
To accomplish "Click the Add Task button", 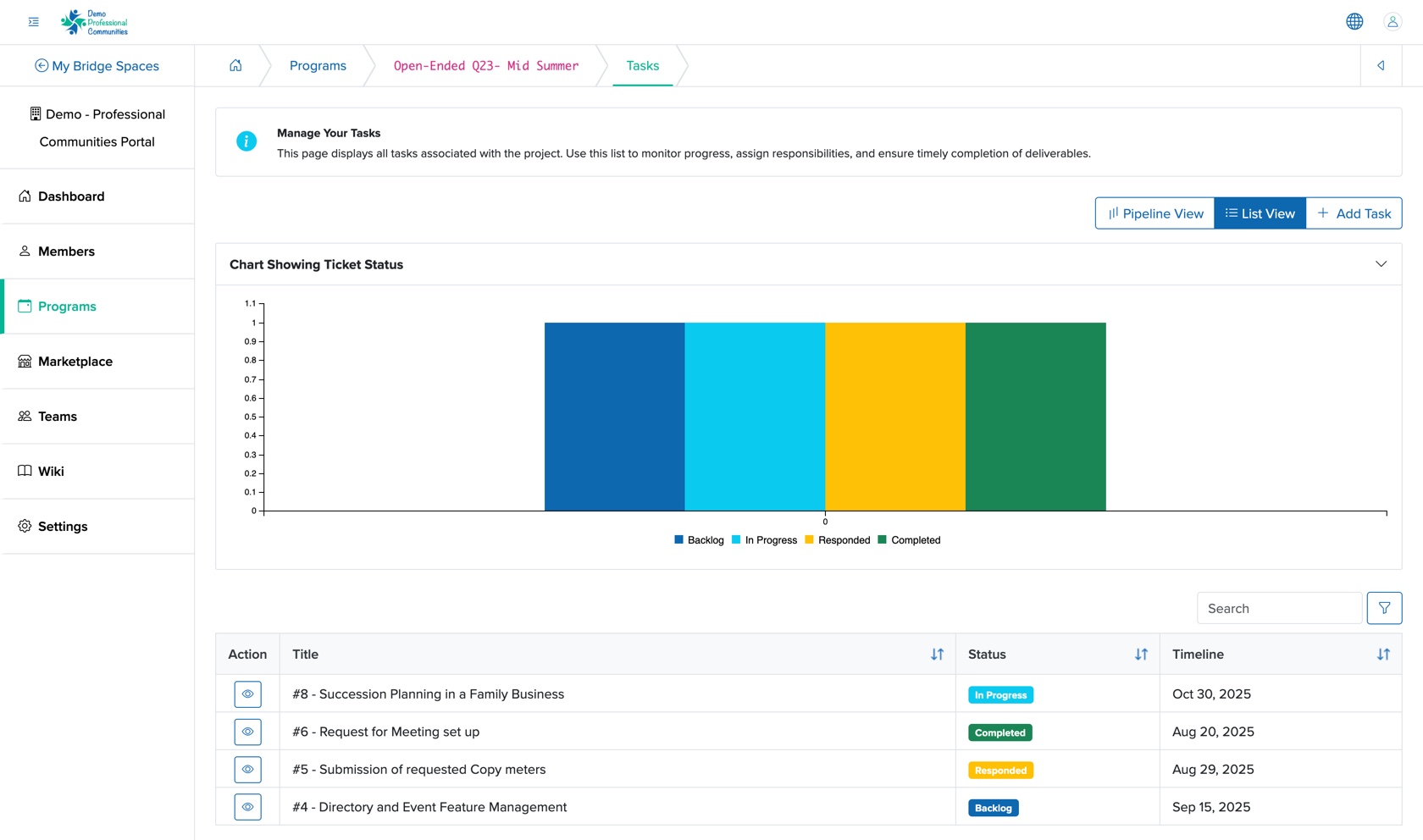I will coord(1354,213).
